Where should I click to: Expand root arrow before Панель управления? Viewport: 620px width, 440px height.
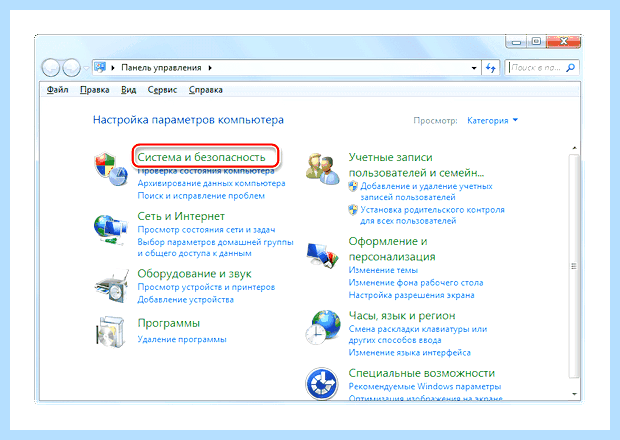coord(113,68)
